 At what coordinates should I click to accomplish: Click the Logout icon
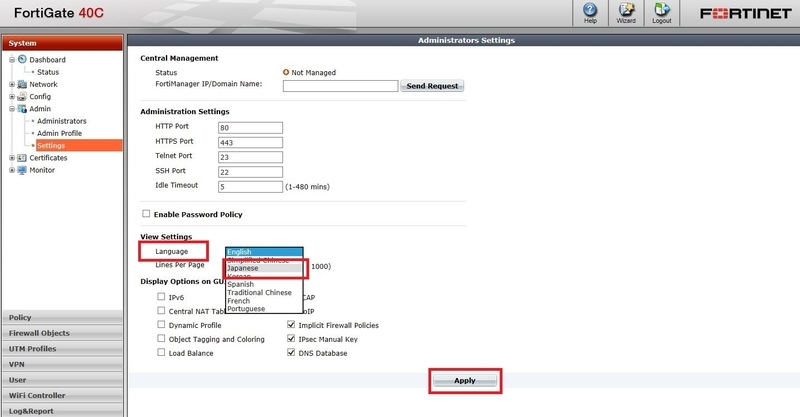tap(662, 13)
